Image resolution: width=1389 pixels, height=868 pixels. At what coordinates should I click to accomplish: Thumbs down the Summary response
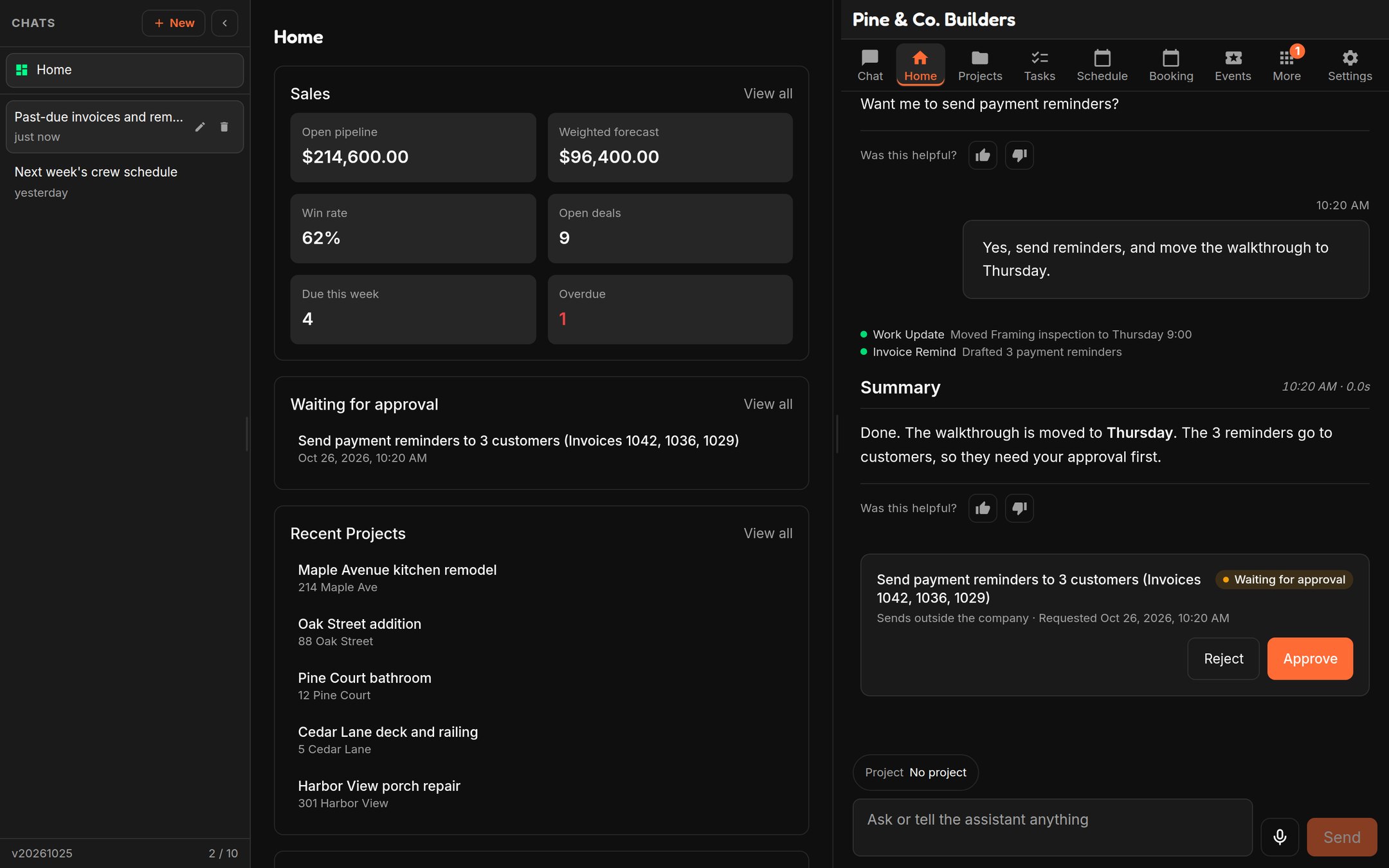pos(1019,508)
